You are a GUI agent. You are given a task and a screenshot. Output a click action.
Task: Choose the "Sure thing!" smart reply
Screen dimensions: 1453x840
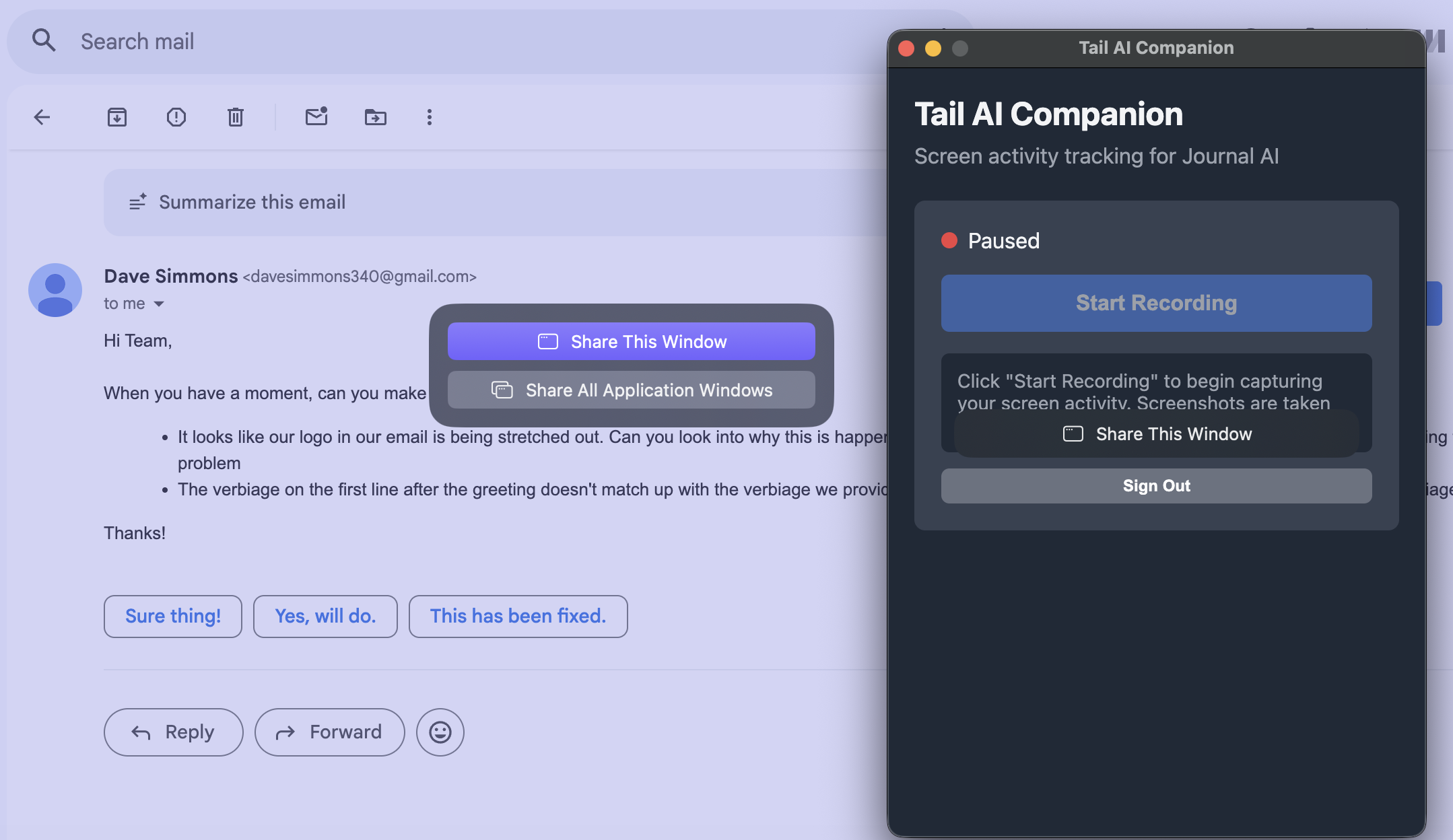tap(173, 616)
